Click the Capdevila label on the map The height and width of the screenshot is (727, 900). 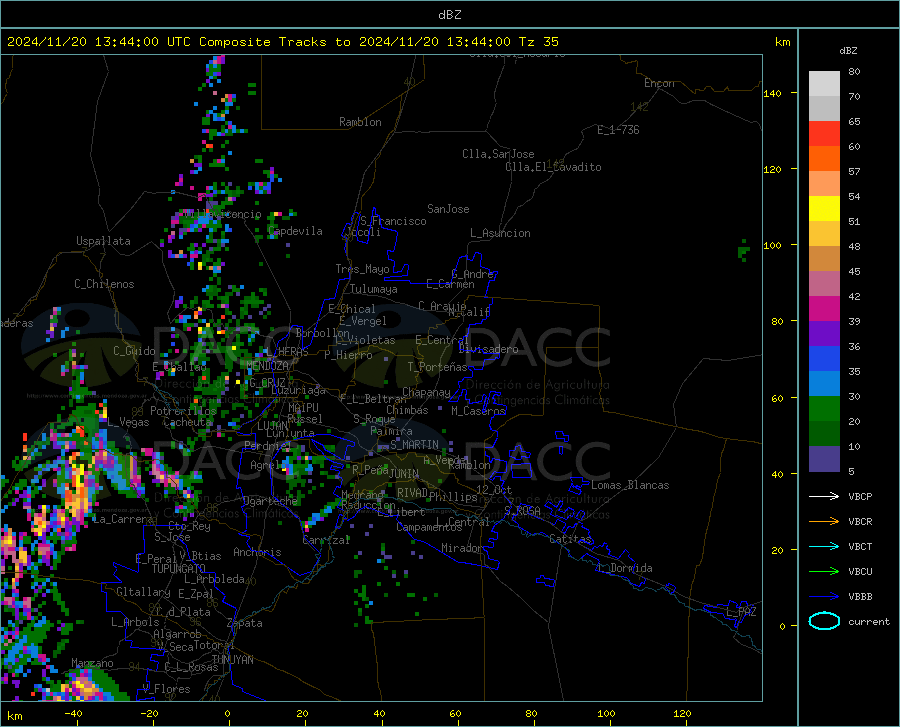coord(295,231)
